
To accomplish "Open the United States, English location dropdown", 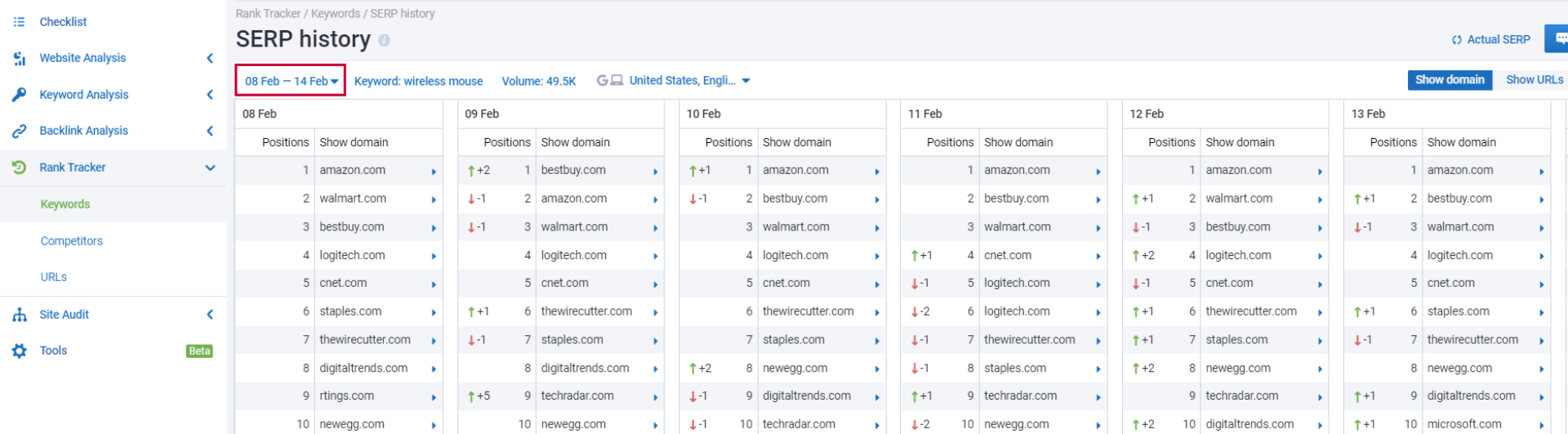I will (689, 81).
